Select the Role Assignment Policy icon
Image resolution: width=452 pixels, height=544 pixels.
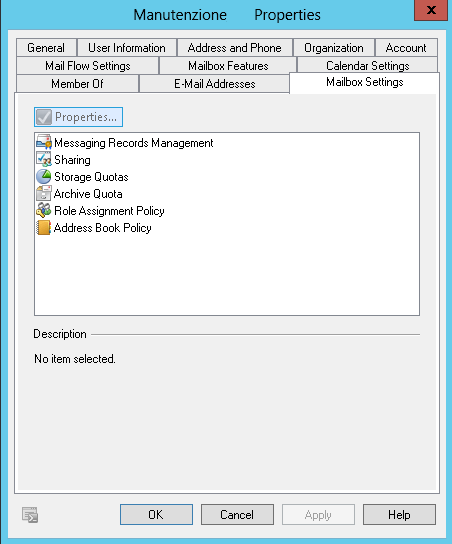[44, 211]
